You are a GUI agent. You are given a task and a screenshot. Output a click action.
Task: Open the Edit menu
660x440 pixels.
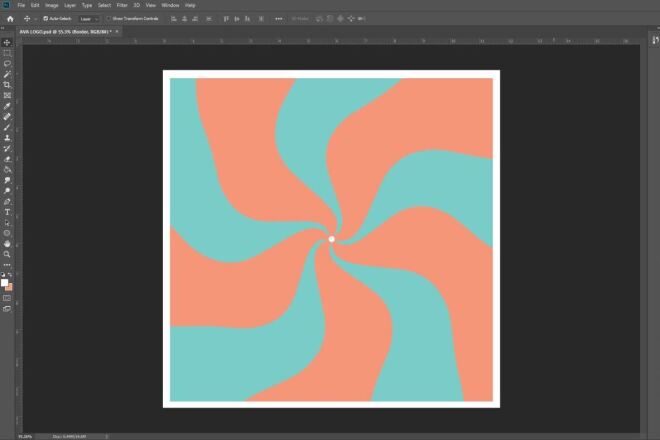pyautogui.click(x=35, y=5)
